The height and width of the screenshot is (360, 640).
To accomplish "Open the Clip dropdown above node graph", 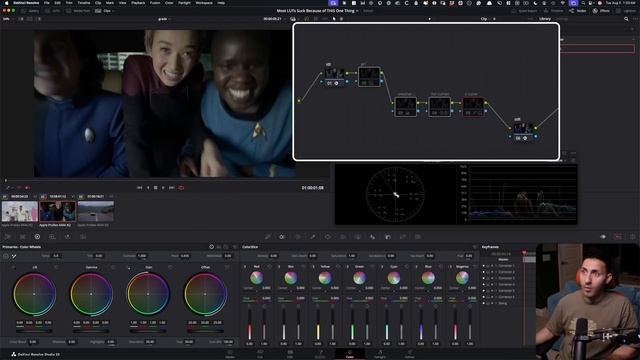I will (487, 19).
